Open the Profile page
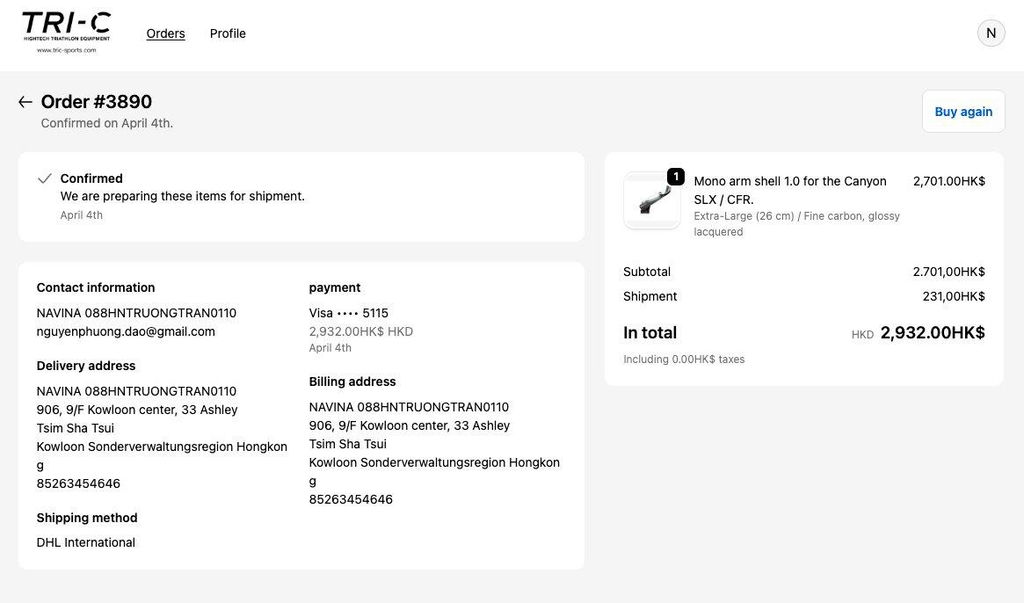This screenshot has height=603, width=1024. tap(227, 33)
